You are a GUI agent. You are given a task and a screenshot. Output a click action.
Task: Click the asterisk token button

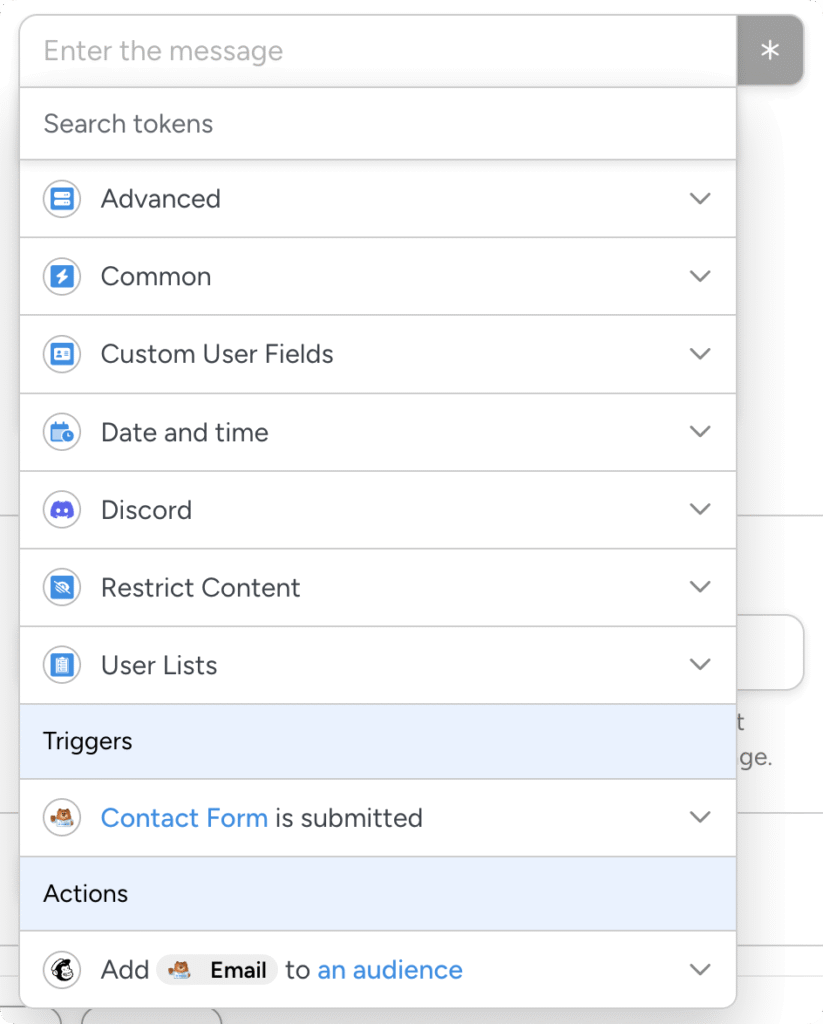[770, 50]
